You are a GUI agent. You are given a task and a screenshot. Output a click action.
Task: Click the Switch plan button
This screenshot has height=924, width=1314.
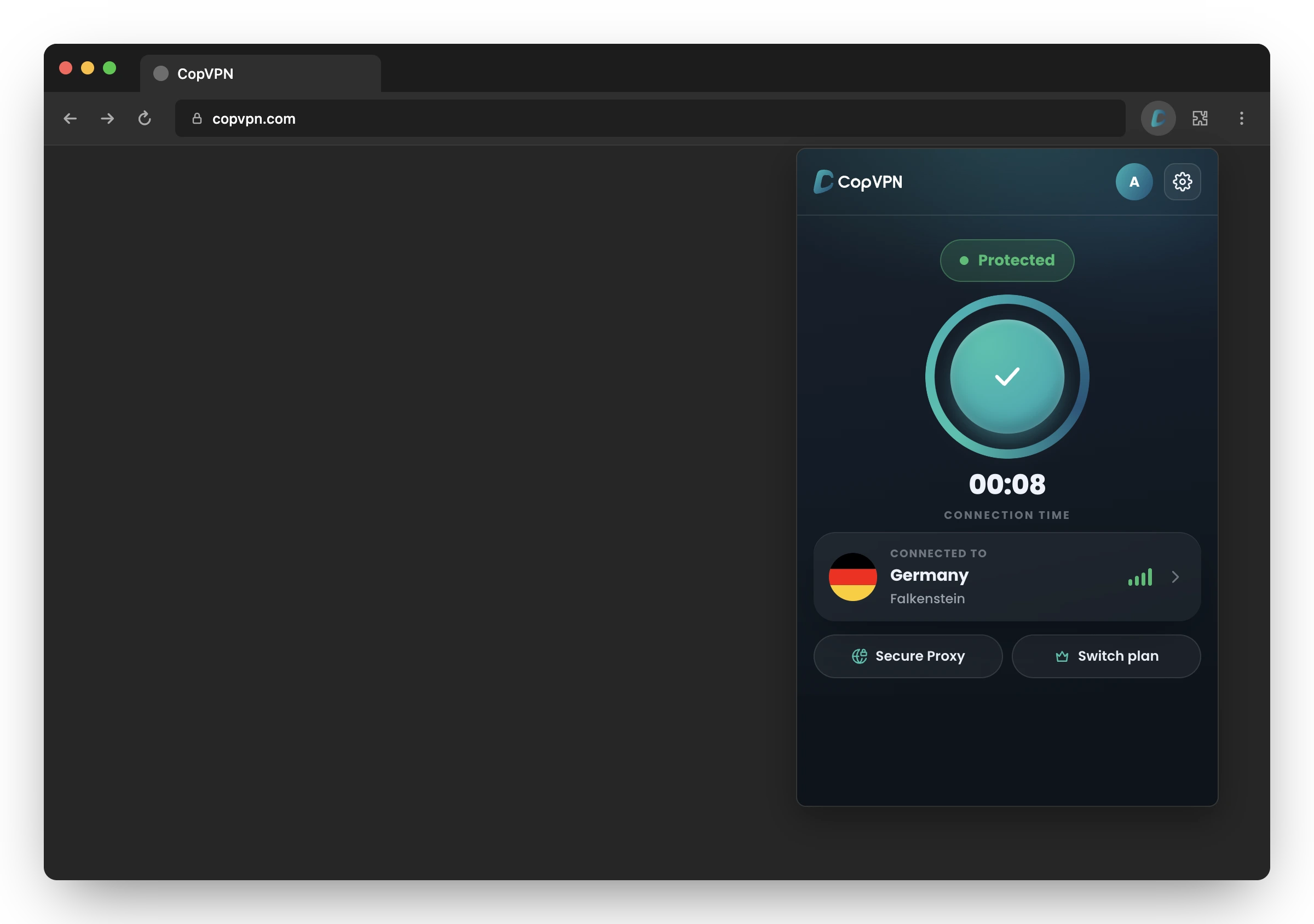pos(1106,656)
